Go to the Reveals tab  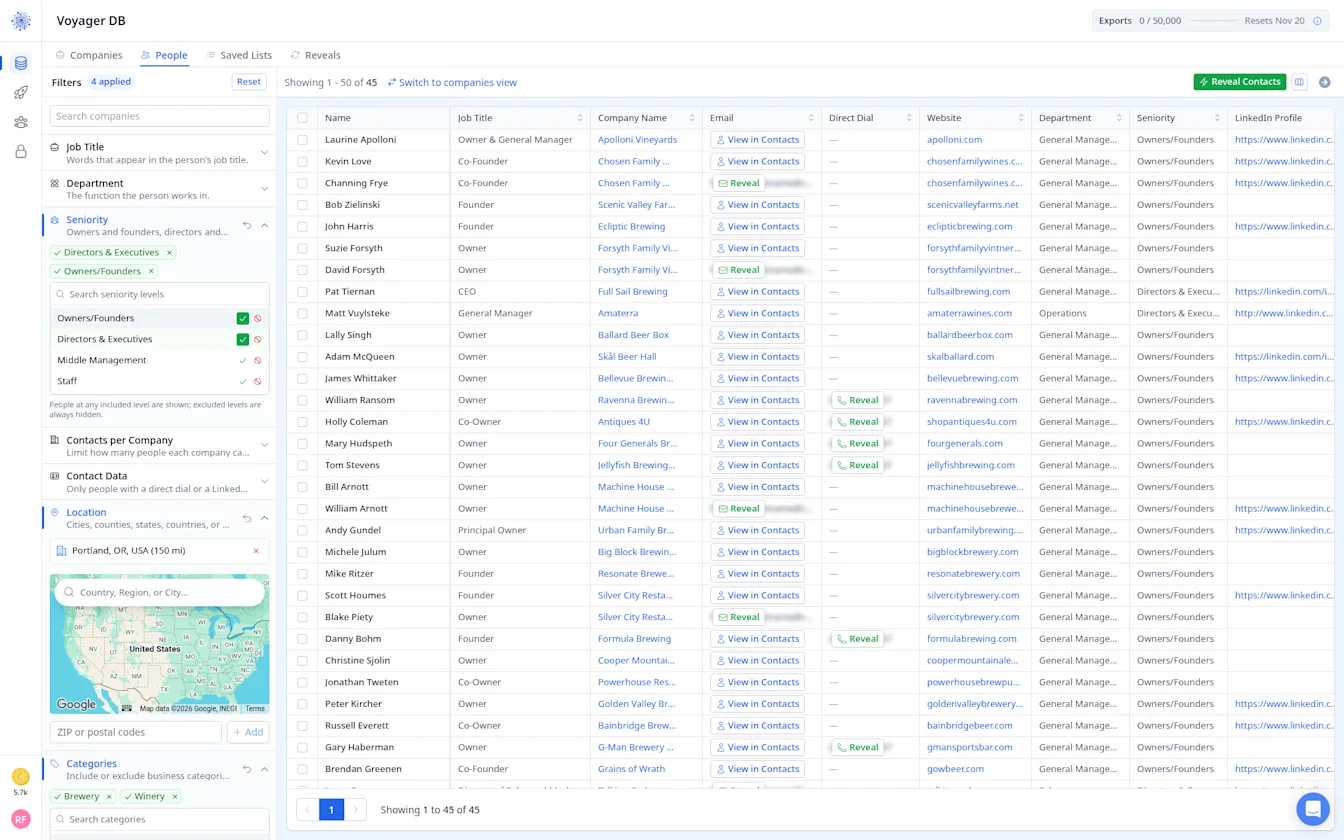(315, 55)
